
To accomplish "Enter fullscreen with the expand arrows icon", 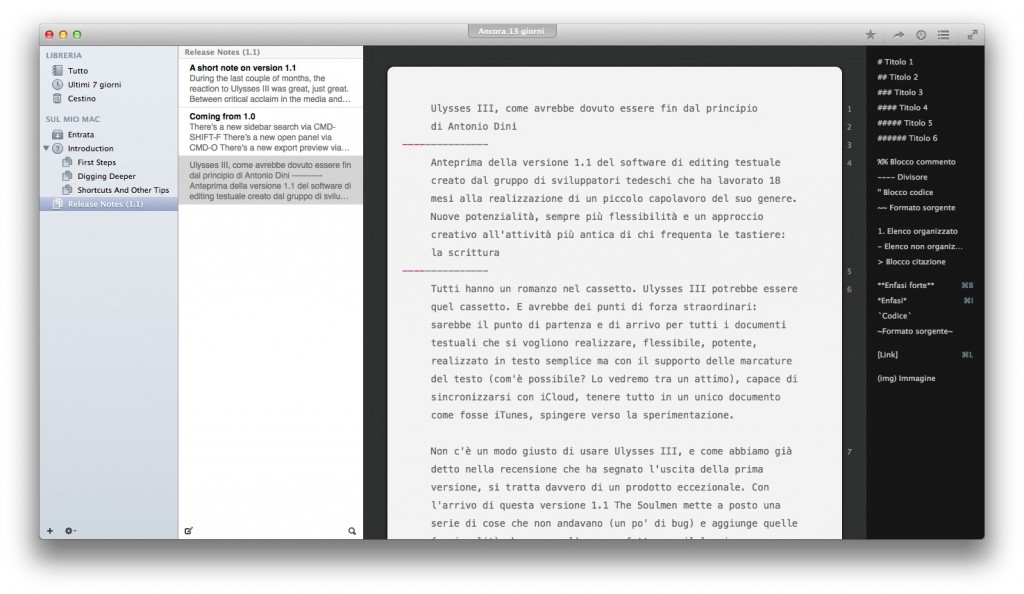I will 973,33.
